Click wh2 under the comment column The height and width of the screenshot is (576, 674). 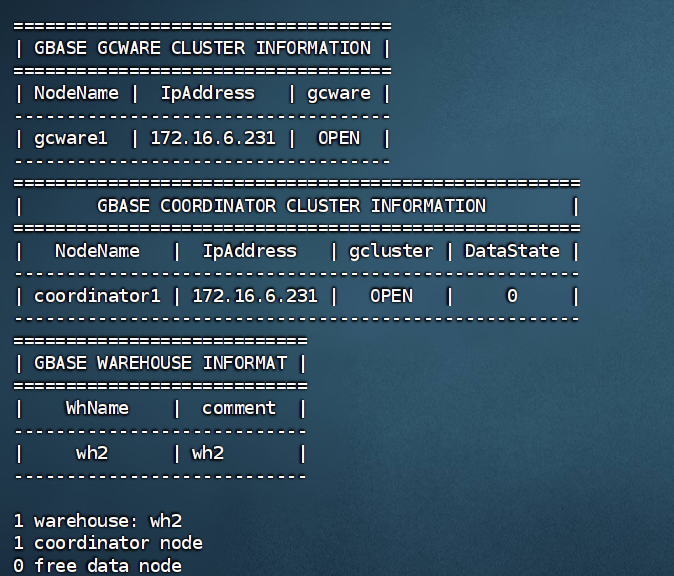tap(208, 453)
